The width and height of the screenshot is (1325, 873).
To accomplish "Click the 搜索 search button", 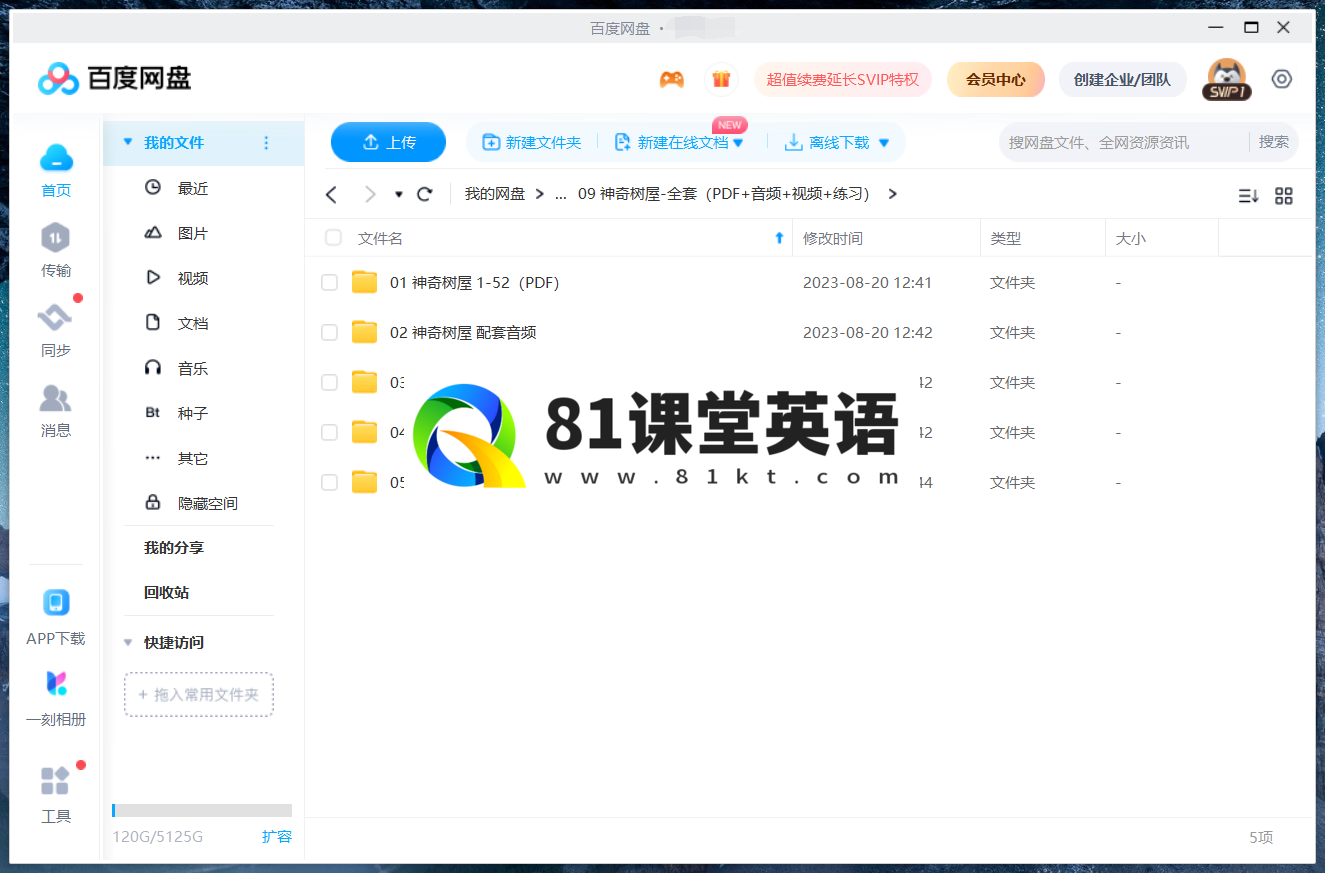I will (1274, 142).
